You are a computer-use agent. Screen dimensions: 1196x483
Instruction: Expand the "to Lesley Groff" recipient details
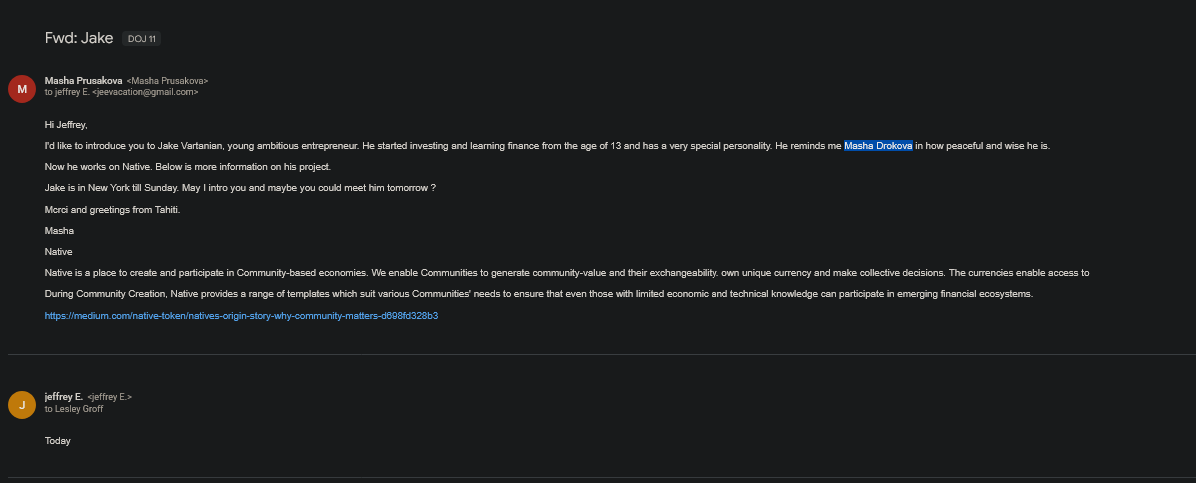click(74, 408)
